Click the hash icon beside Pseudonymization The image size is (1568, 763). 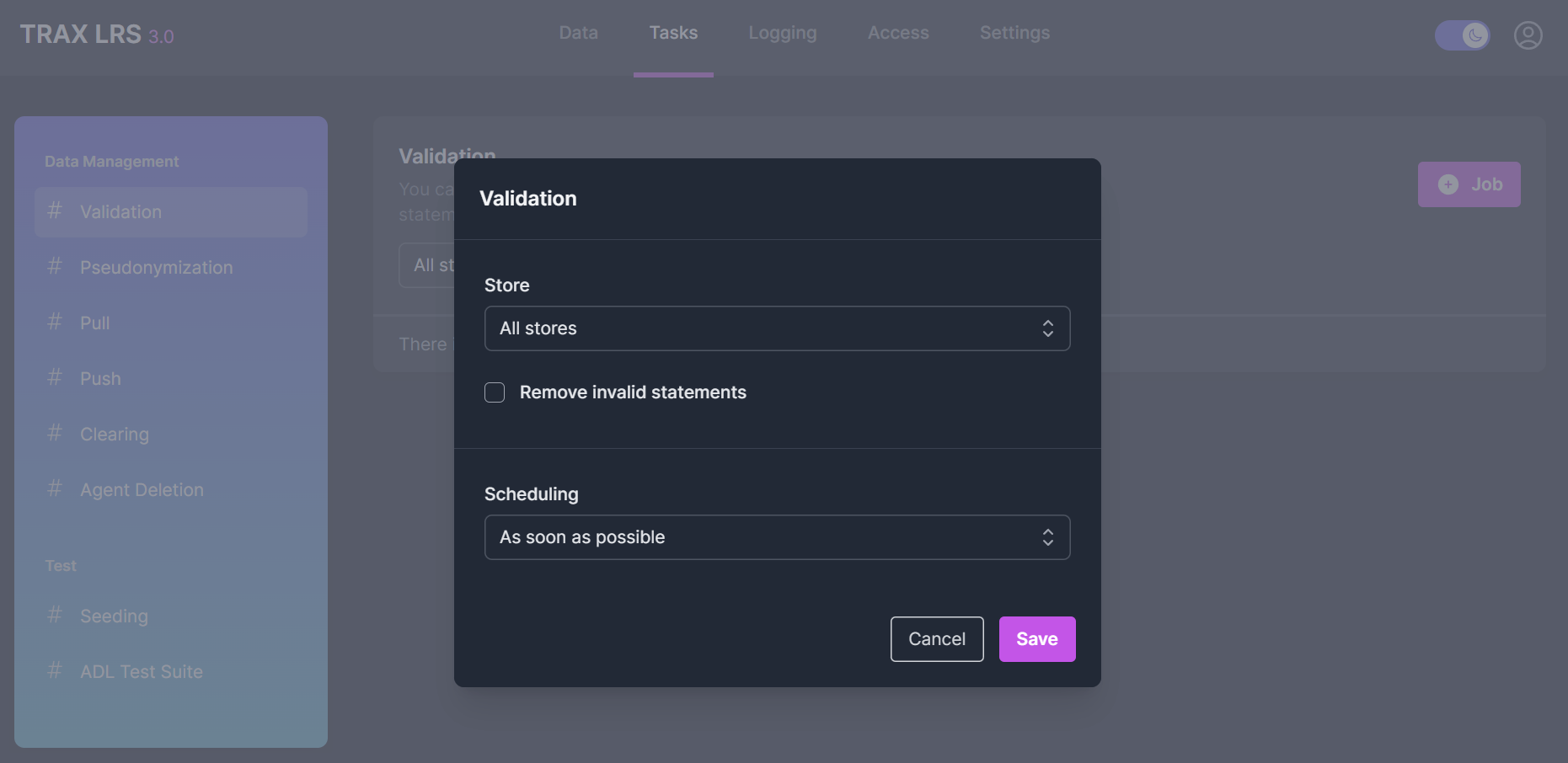pos(55,267)
